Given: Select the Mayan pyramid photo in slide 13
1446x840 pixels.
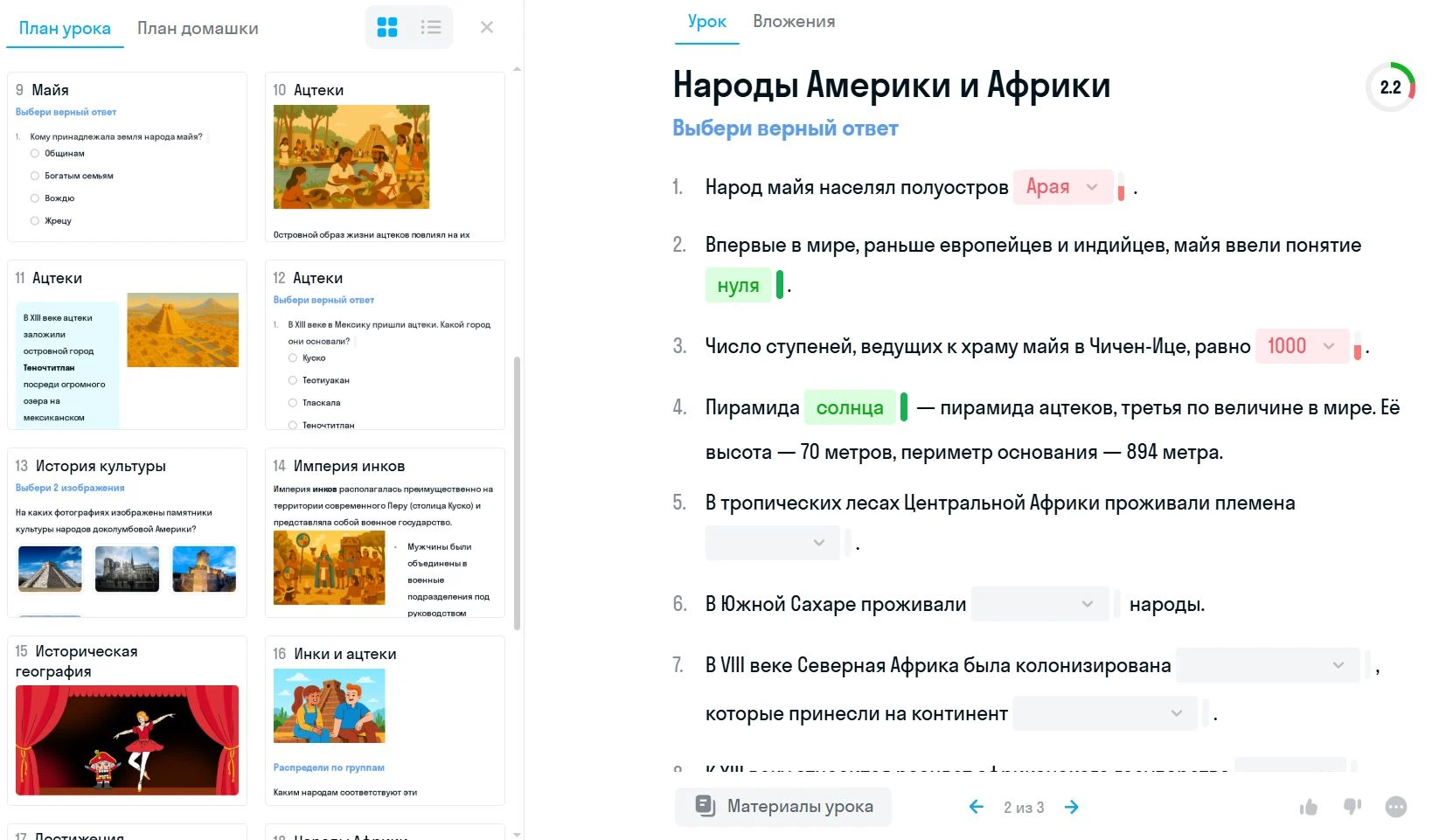Looking at the screenshot, I should tap(50, 568).
